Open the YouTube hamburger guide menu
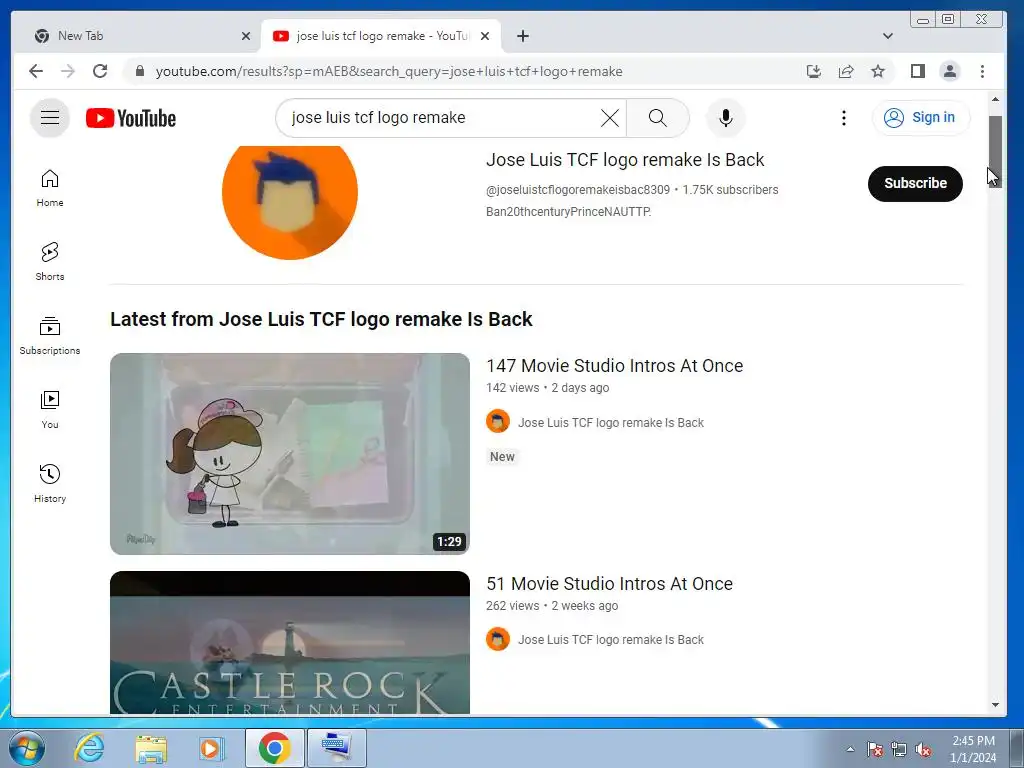This screenshot has width=1024, height=768. point(50,118)
